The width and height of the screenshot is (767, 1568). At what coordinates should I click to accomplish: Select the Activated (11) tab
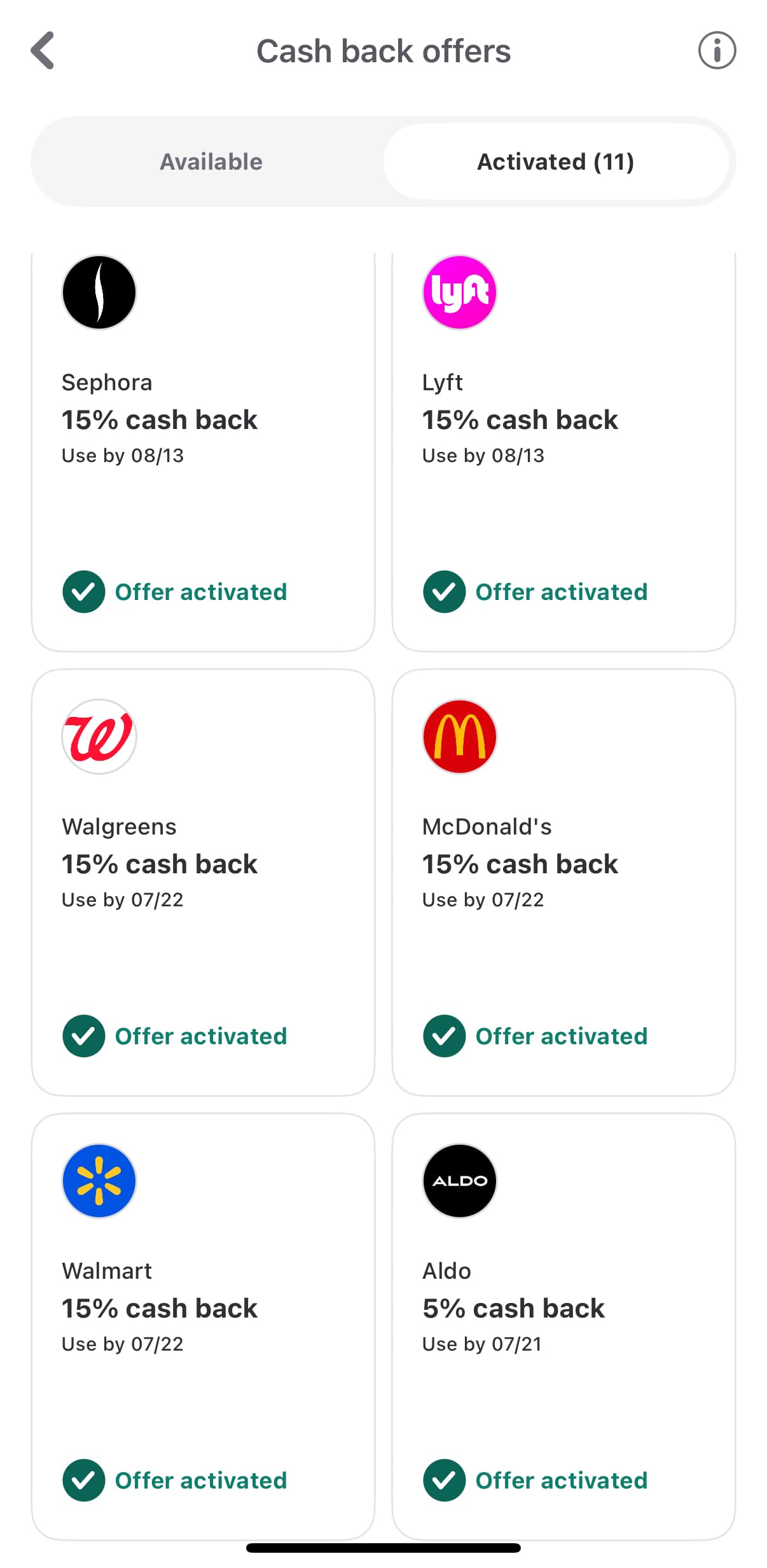tap(555, 161)
